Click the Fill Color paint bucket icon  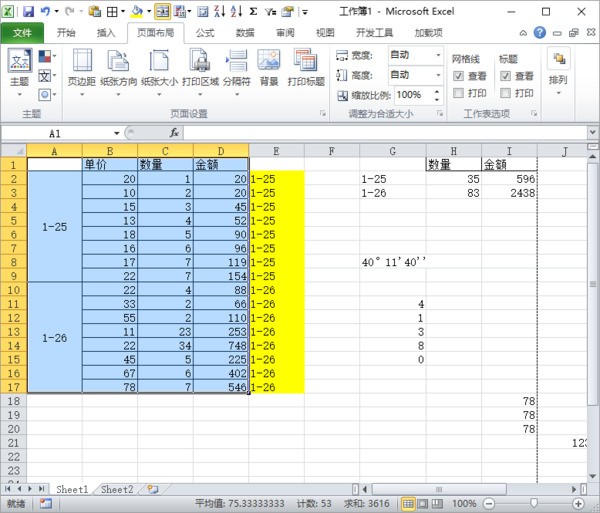pyautogui.click(x=137, y=12)
